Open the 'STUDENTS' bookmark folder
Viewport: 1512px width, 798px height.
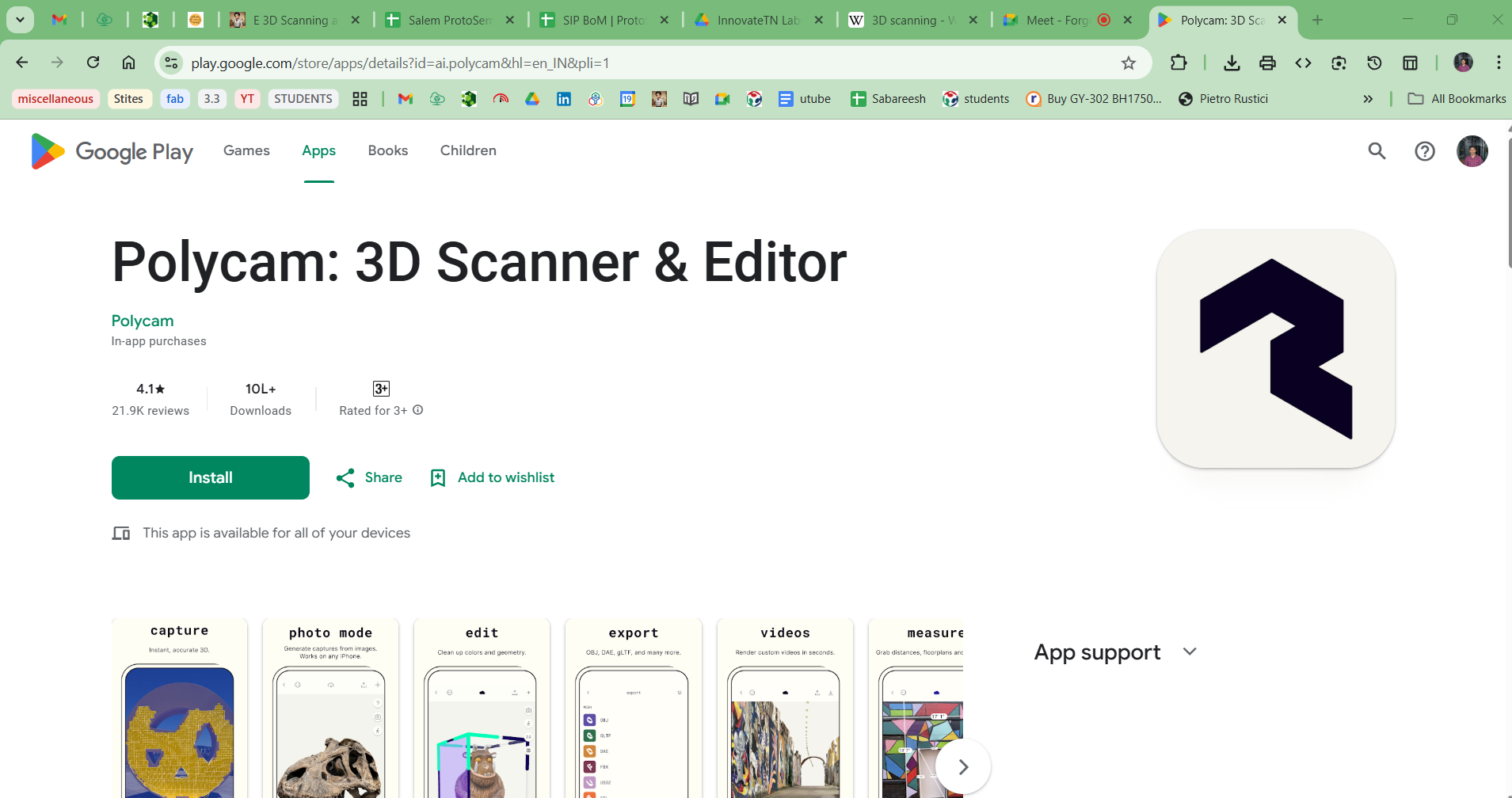[x=303, y=99]
